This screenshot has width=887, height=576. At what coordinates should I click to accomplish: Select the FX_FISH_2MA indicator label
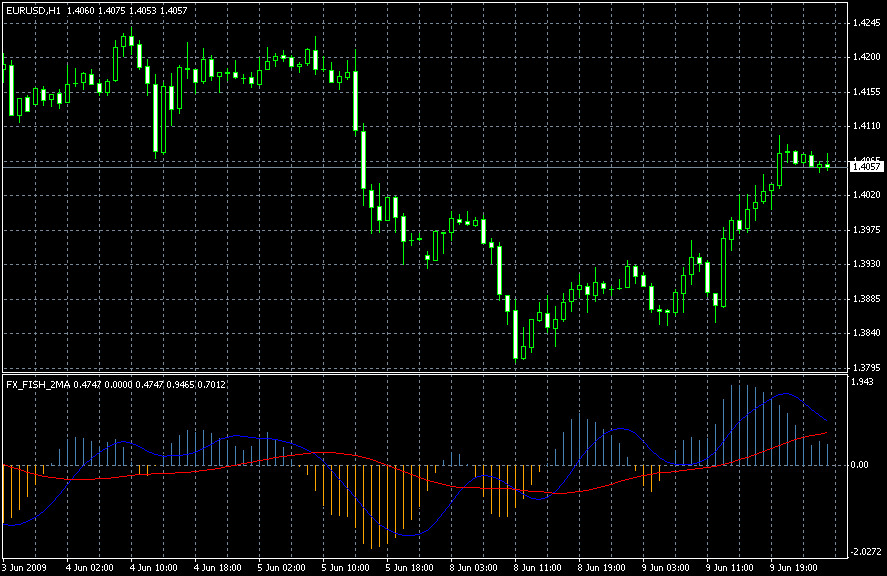(35, 383)
